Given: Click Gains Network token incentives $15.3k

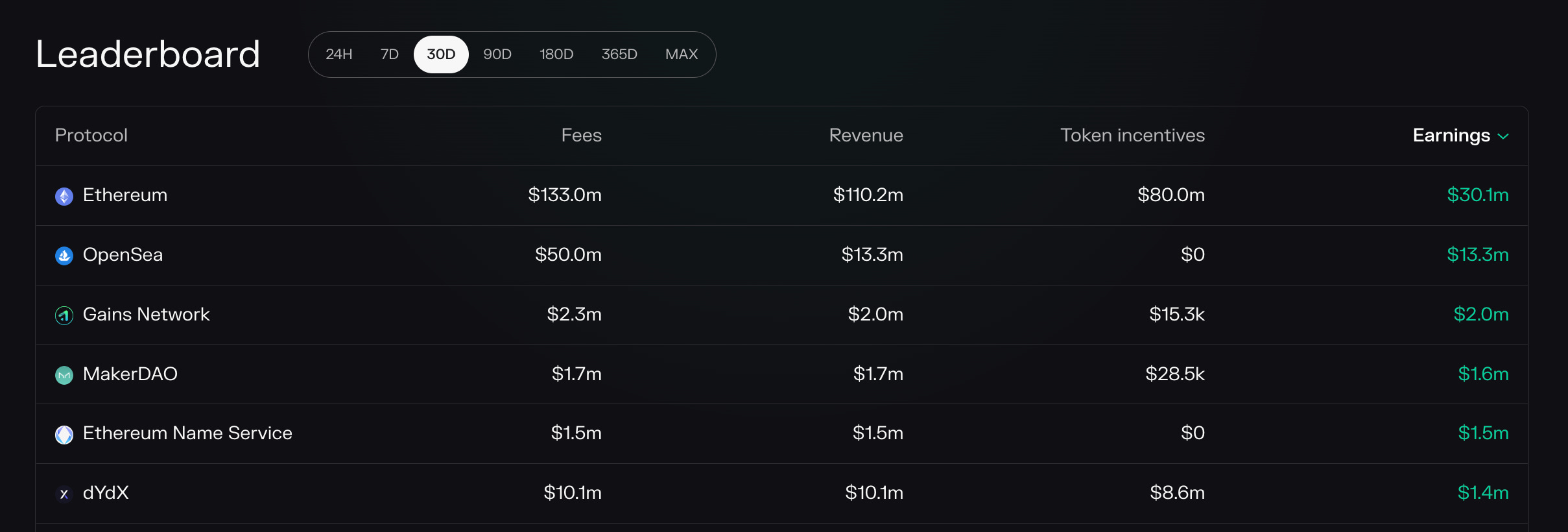Looking at the screenshot, I should (x=1177, y=314).
